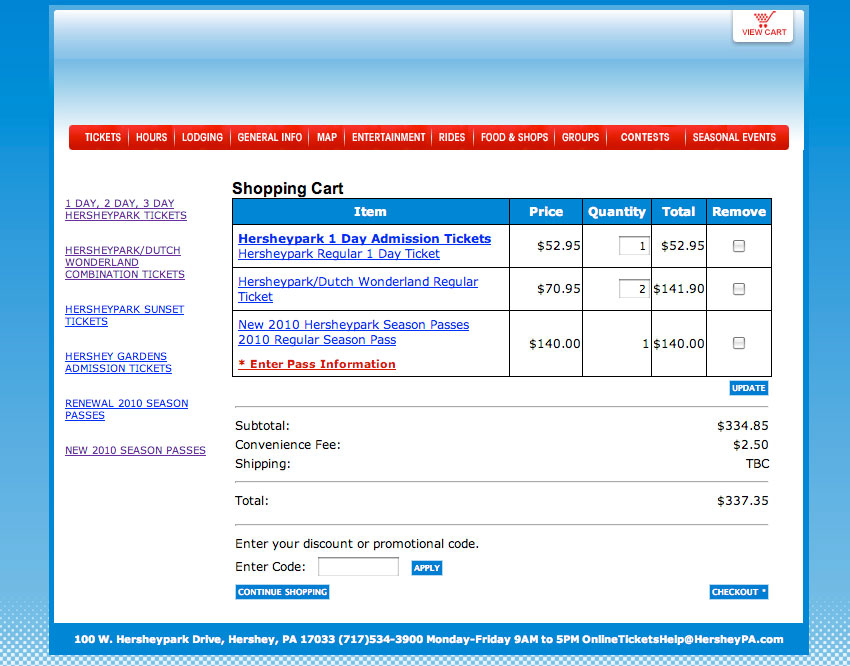Check Remove box for Dutch Wonderland ticket
The height and width of the screenshot is (666, 850).
click(738, 289)
